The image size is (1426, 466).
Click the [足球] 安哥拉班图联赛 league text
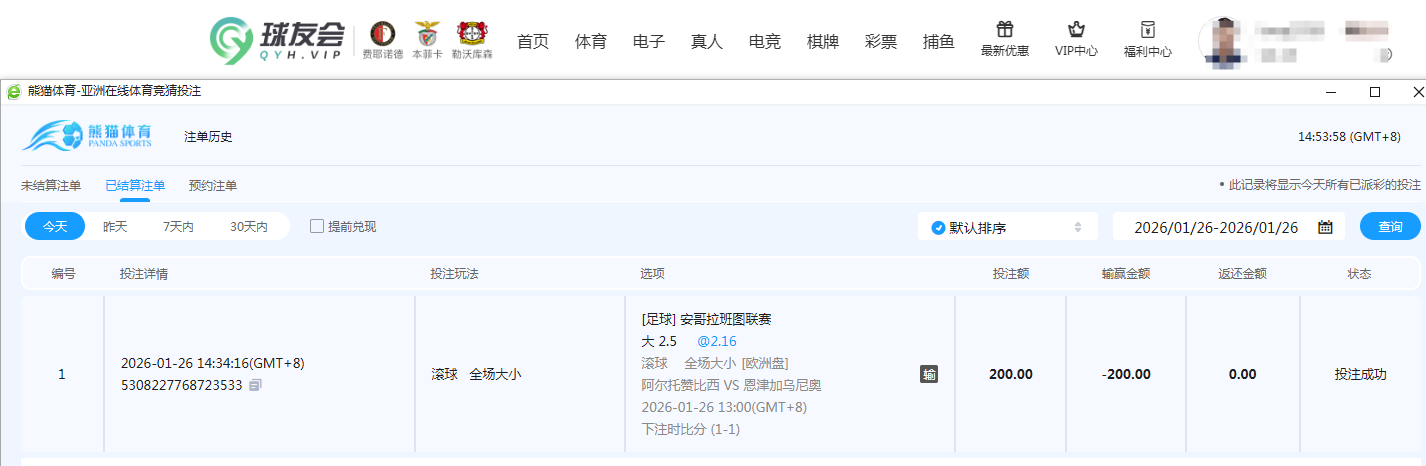point(706,319)
